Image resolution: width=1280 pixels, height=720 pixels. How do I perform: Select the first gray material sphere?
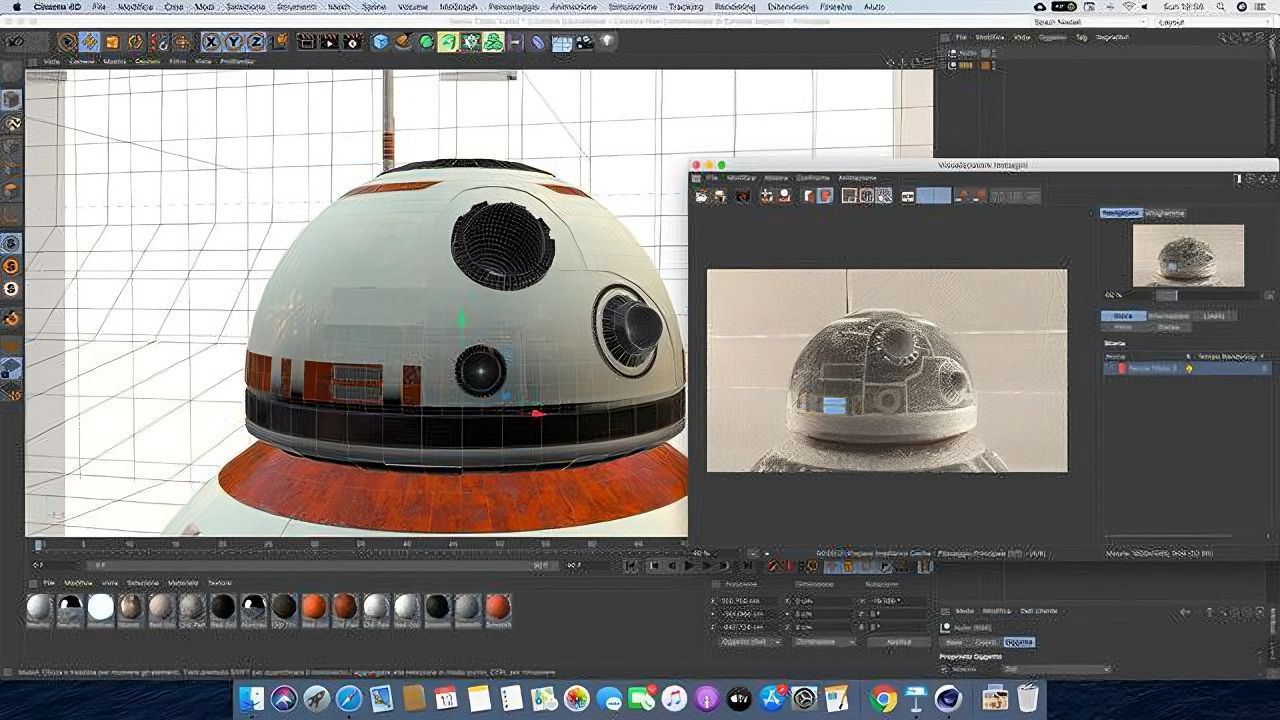click(39, 607)
